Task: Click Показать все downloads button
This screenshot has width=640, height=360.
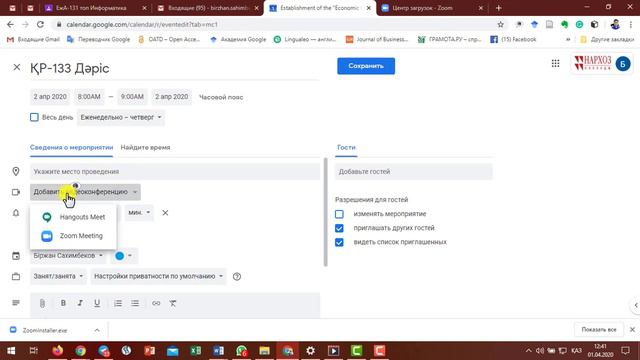Action: tap(599, 329)
